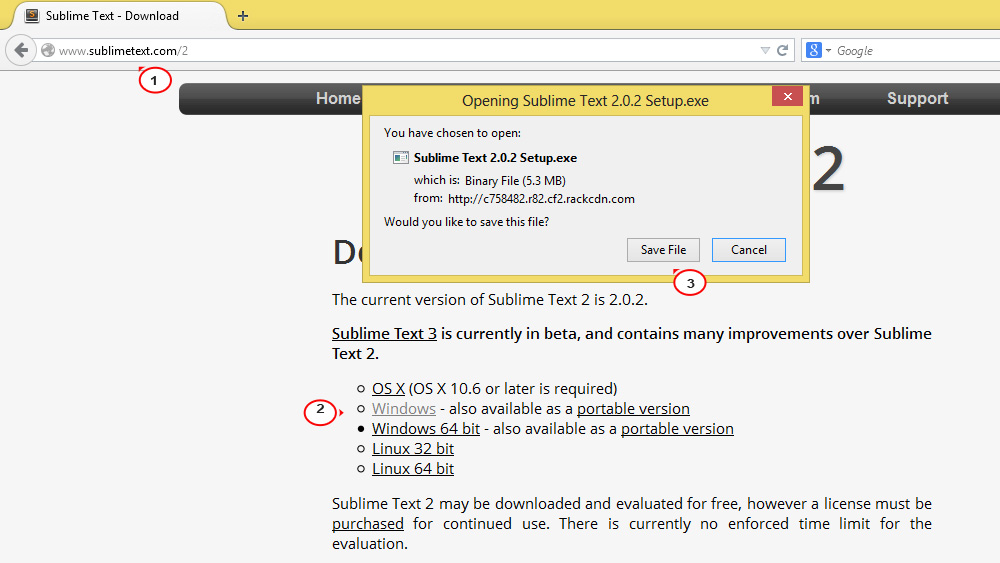Open Windows portable version link
Screen dimensions: 1000x563
633,409
